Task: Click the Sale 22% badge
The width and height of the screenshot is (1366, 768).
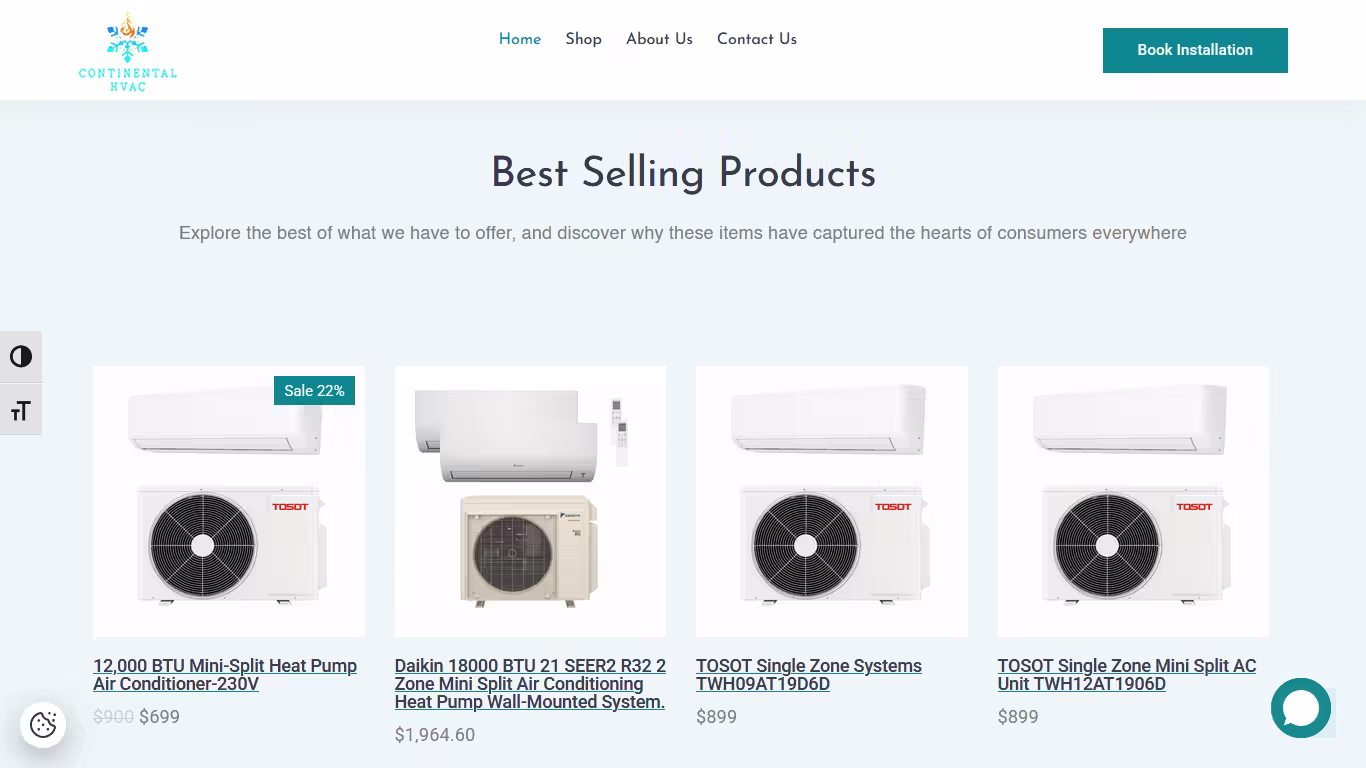Action: [x=314, y=391]
